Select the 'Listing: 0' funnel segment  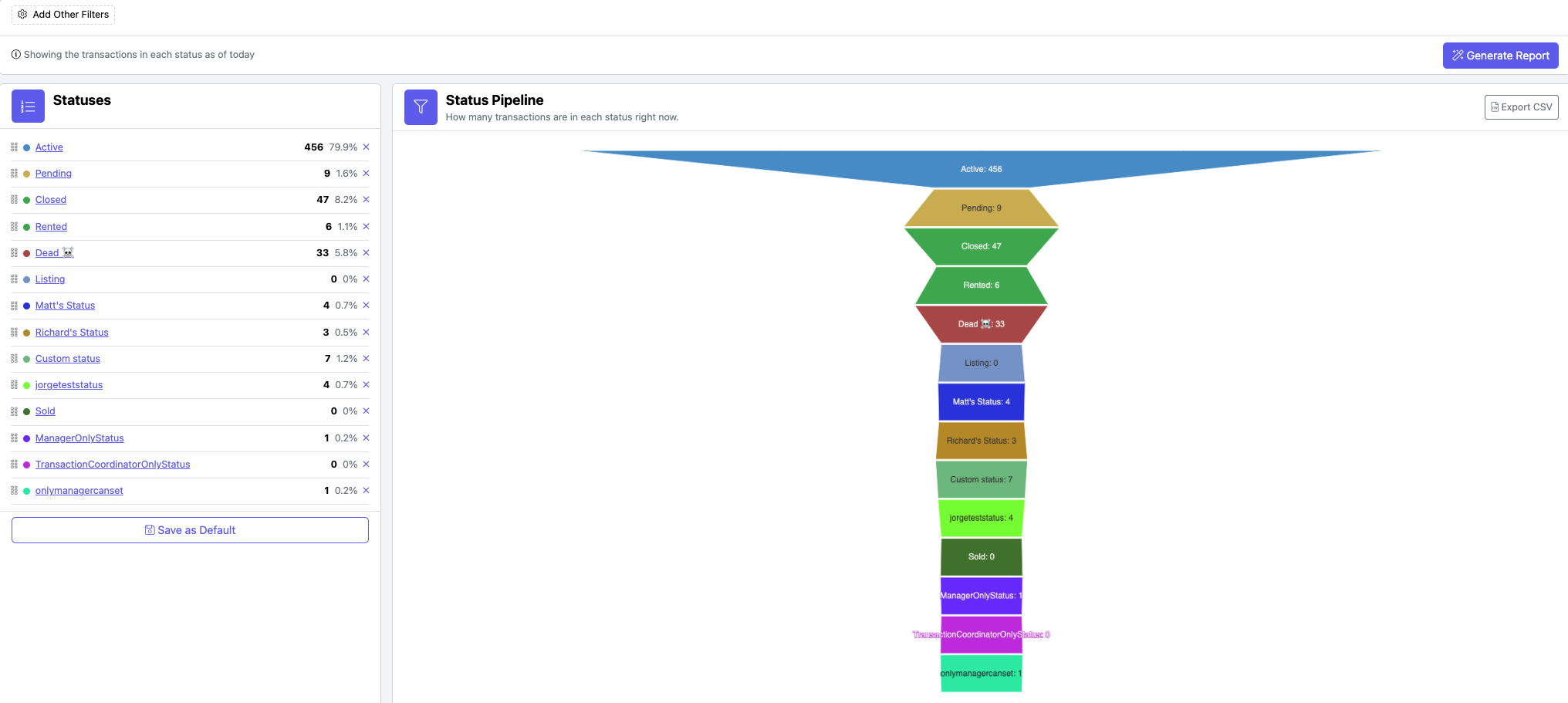click(982, 363)
